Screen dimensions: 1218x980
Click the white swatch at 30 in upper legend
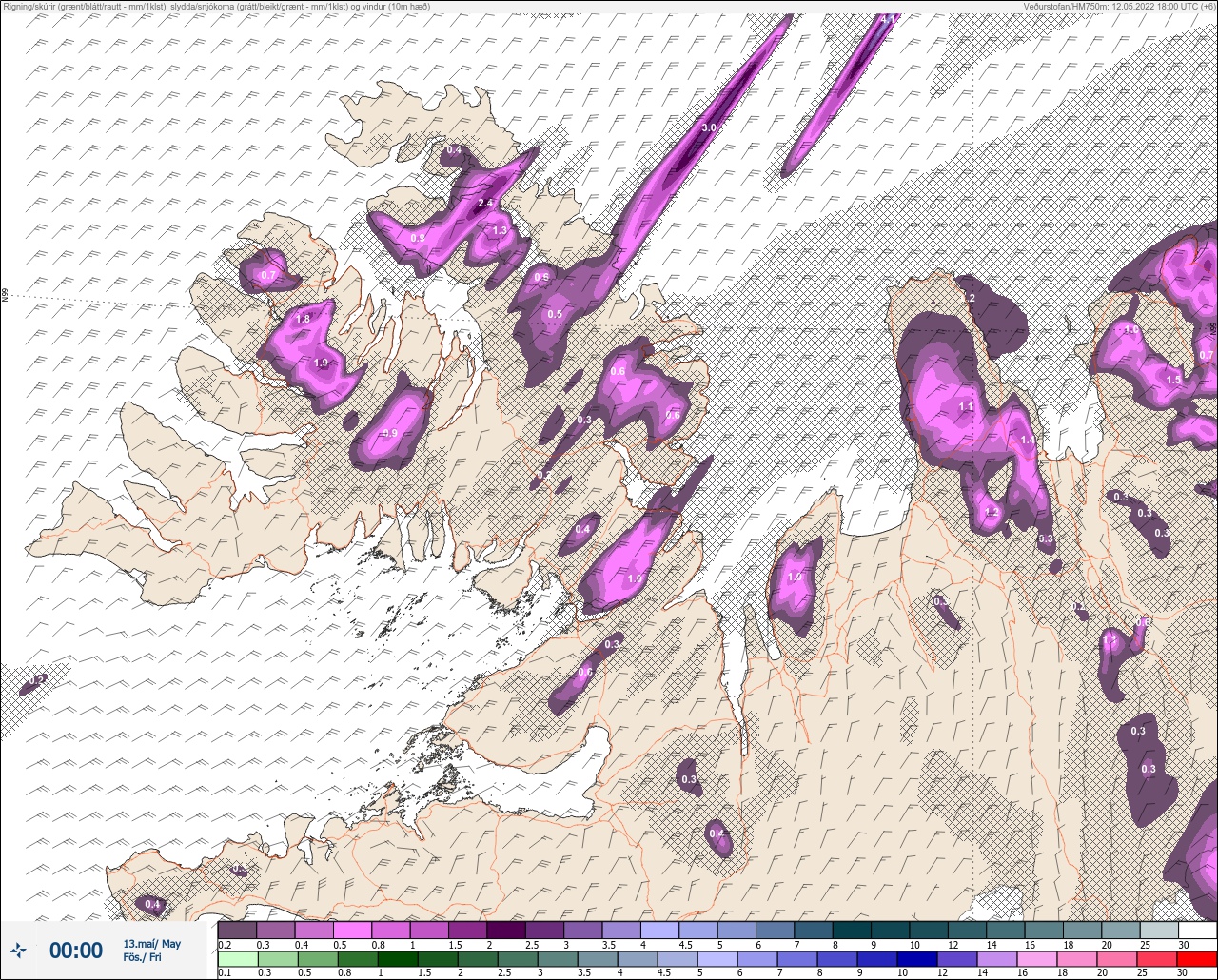[1196, 931]
